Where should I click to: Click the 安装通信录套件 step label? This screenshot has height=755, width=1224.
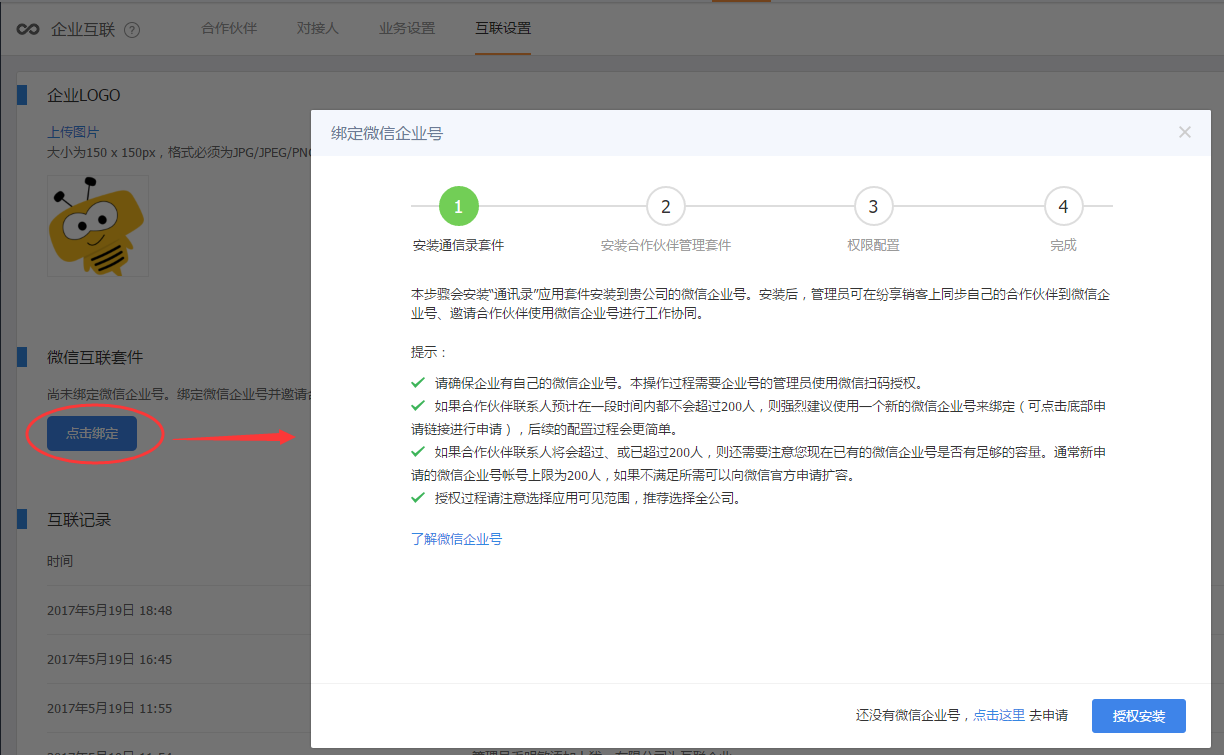(458, 245)
